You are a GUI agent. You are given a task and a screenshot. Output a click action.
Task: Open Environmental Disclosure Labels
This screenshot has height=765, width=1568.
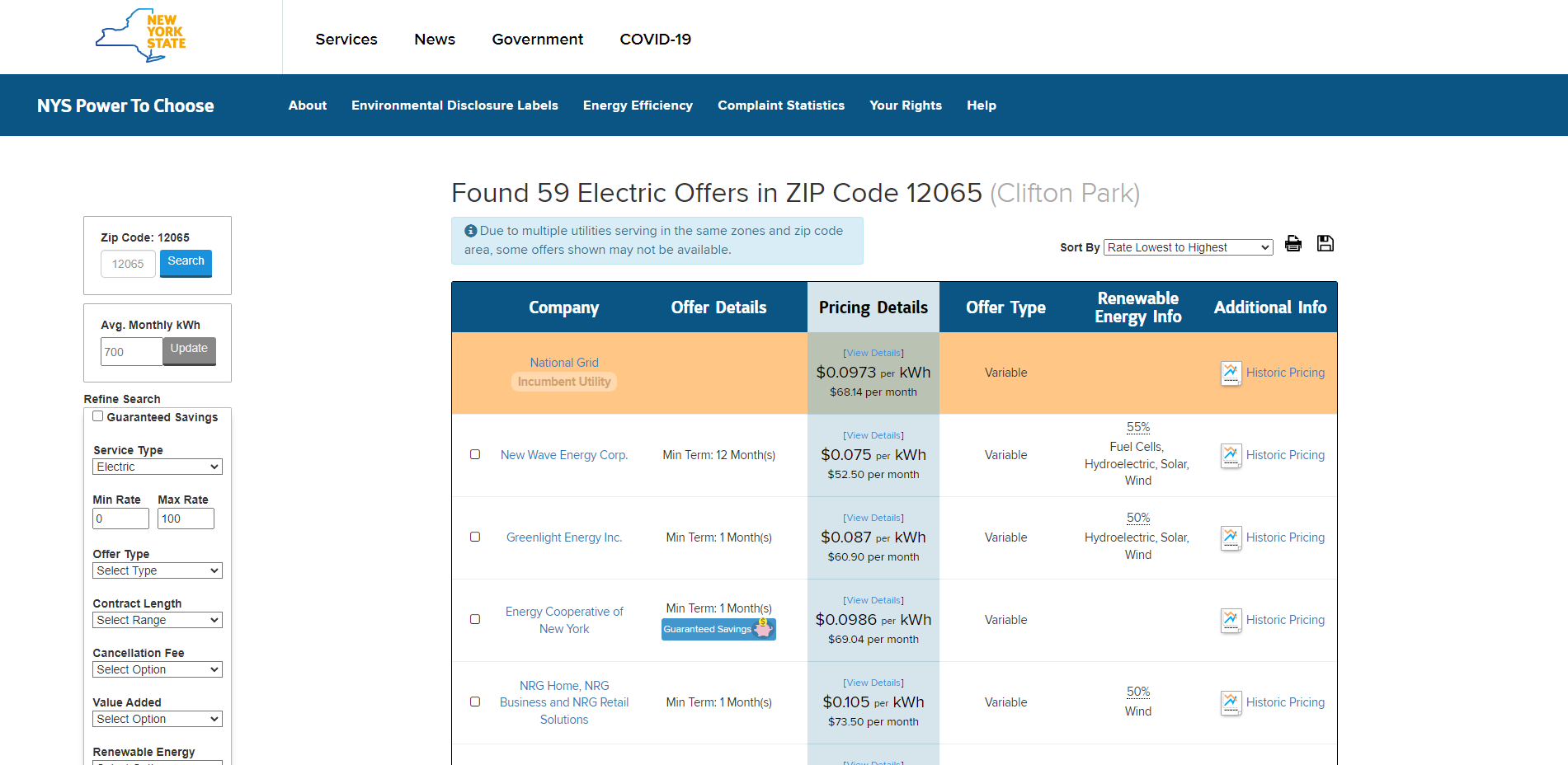point(454,106)
